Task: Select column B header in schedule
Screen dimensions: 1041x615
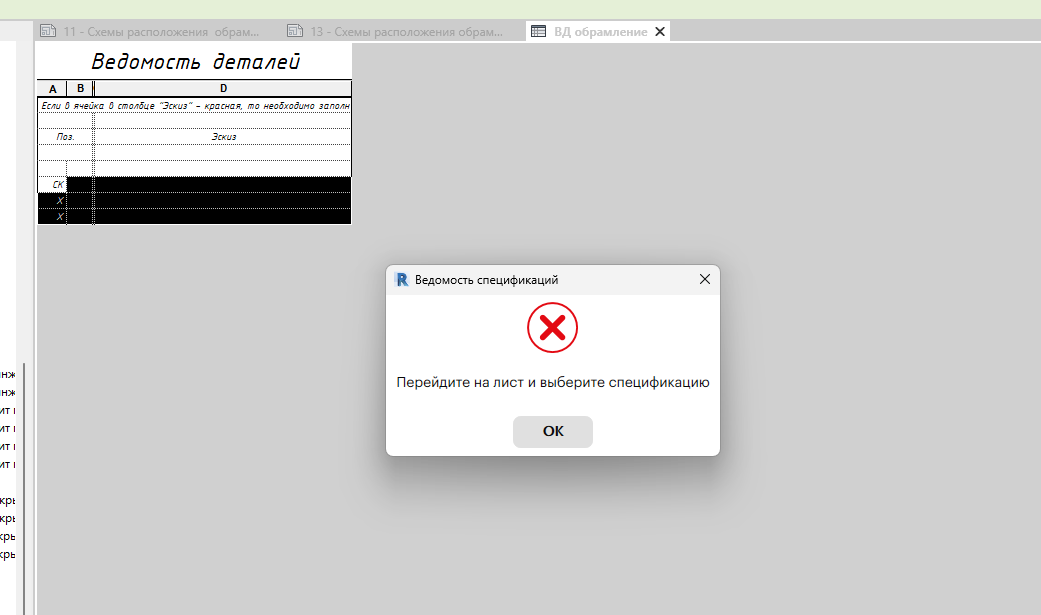Action: [80, 88]
